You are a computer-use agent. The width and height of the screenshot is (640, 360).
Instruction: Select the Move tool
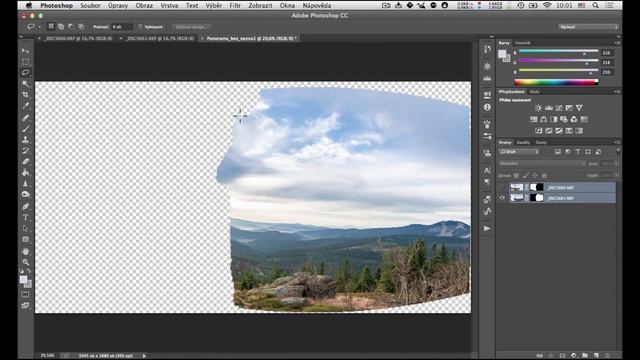(26, 51)
